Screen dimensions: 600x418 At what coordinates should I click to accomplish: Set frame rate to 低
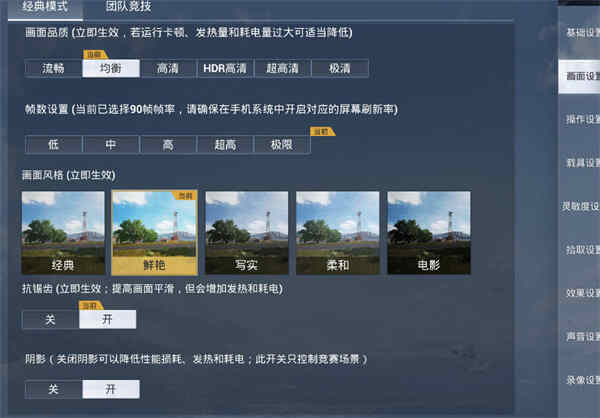click(54, 145)
